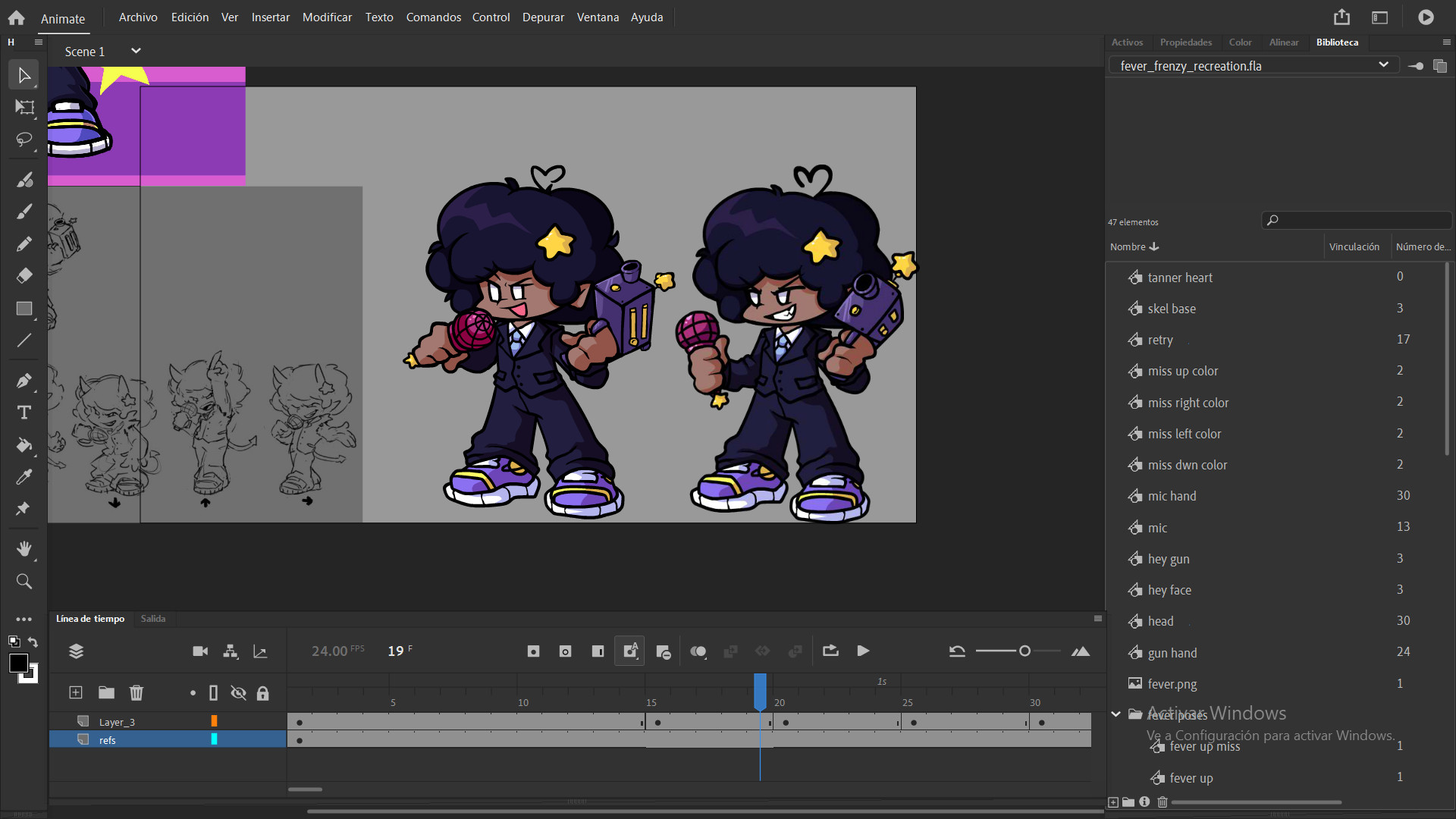Collapse the fever poses folder
Image resolution: width=1456 pixels, height=819 pixels.
(1116, 714)
